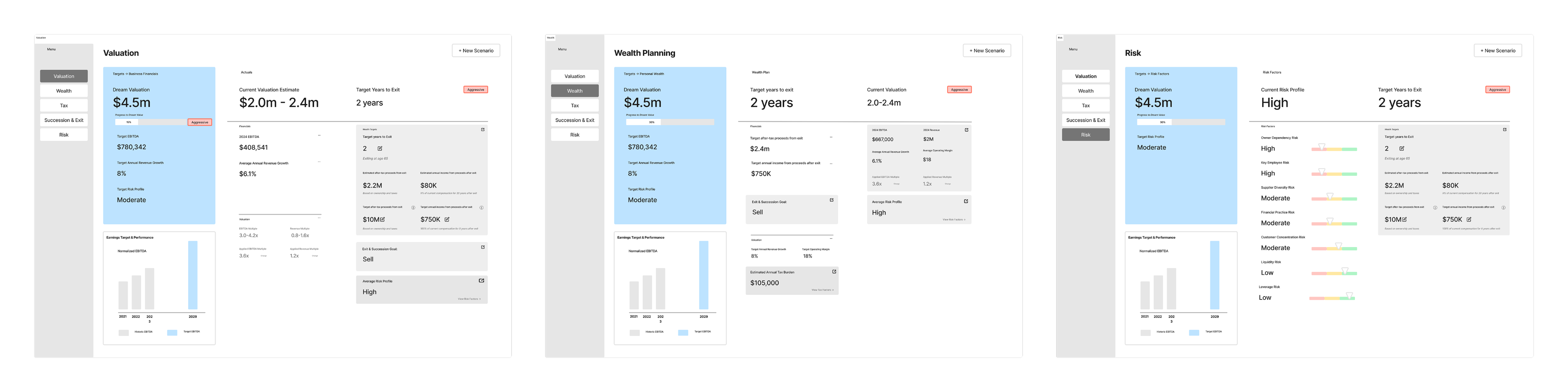Edit the $750K target income on Valuation screen

coord(447,220)
